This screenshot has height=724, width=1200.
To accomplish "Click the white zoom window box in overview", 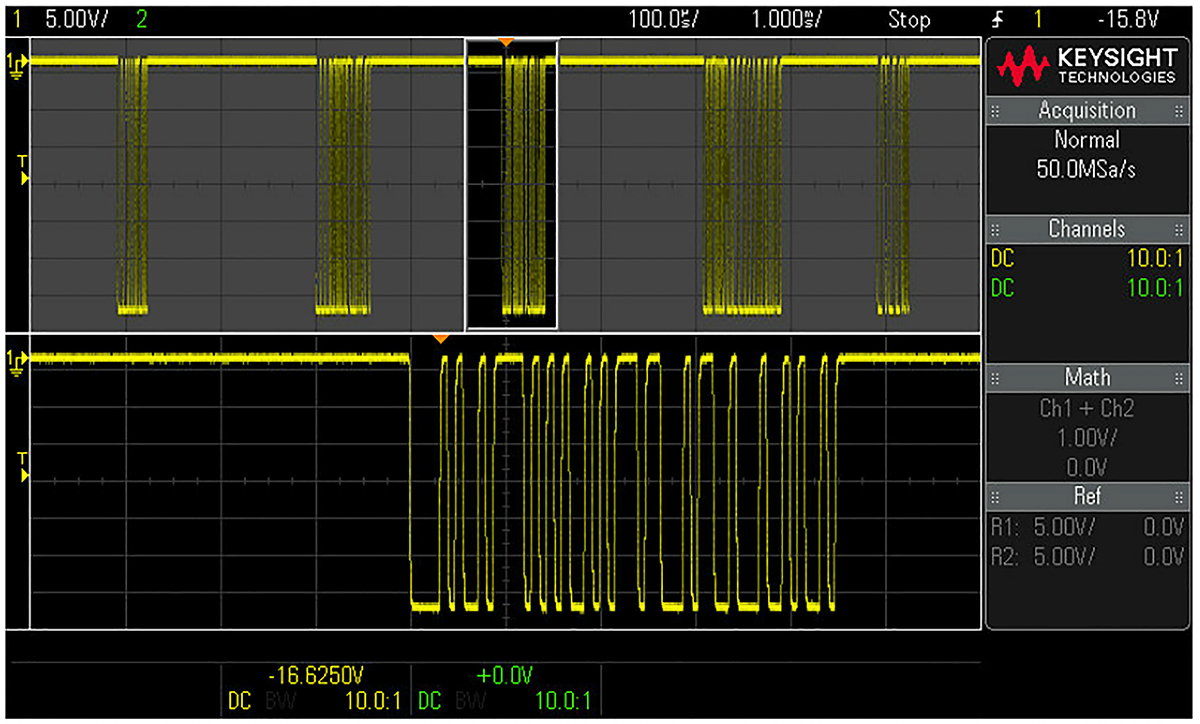I will click(511, 184).
